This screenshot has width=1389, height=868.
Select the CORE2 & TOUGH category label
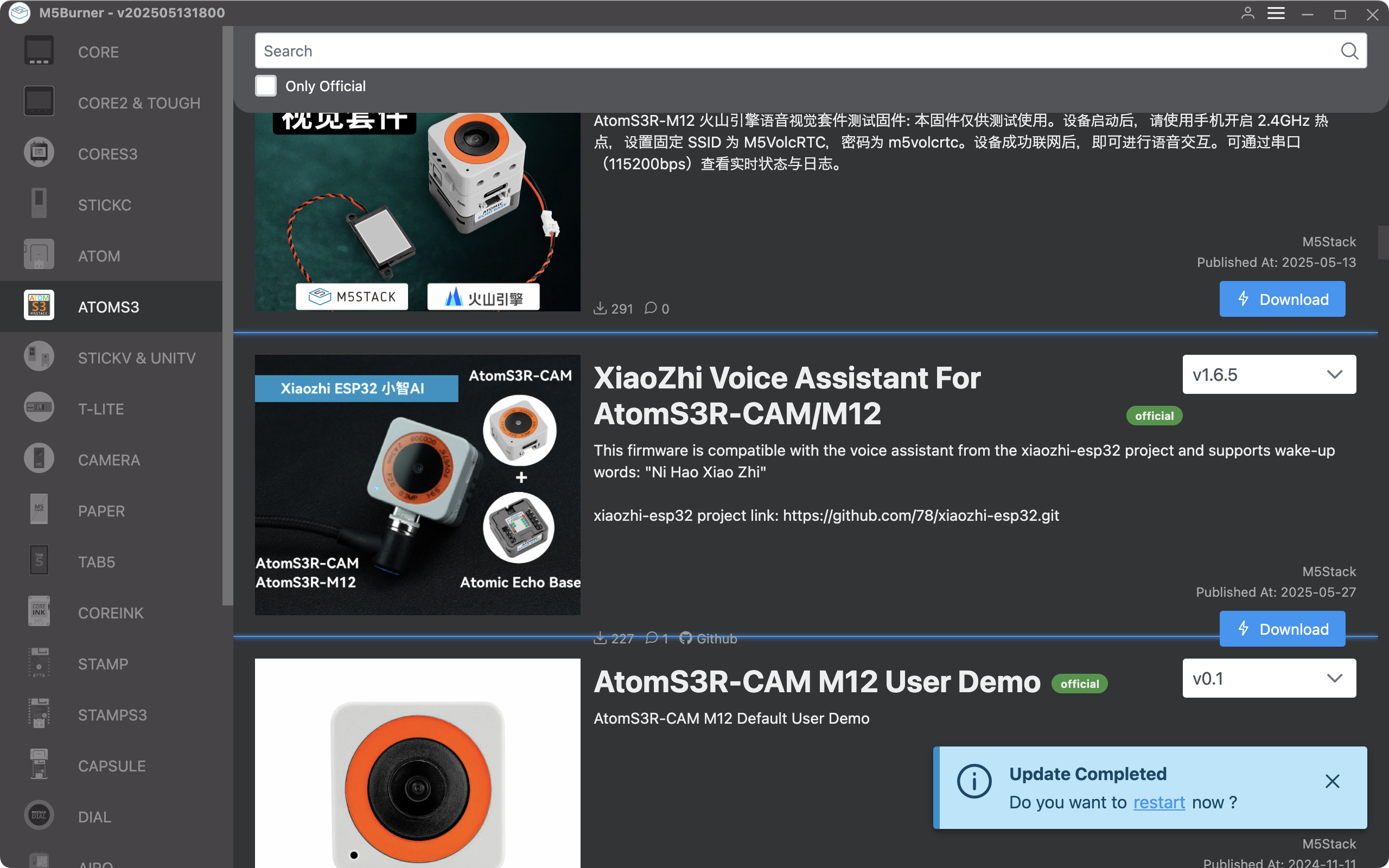(x=139, y=103)
